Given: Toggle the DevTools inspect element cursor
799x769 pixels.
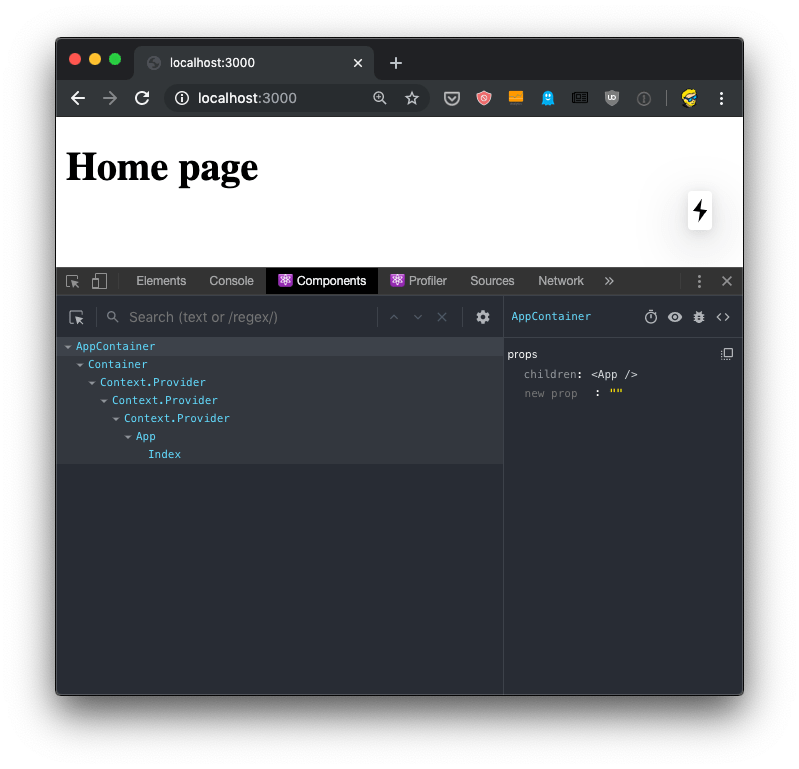Looking at the screenshot, I should coord(73,281).
